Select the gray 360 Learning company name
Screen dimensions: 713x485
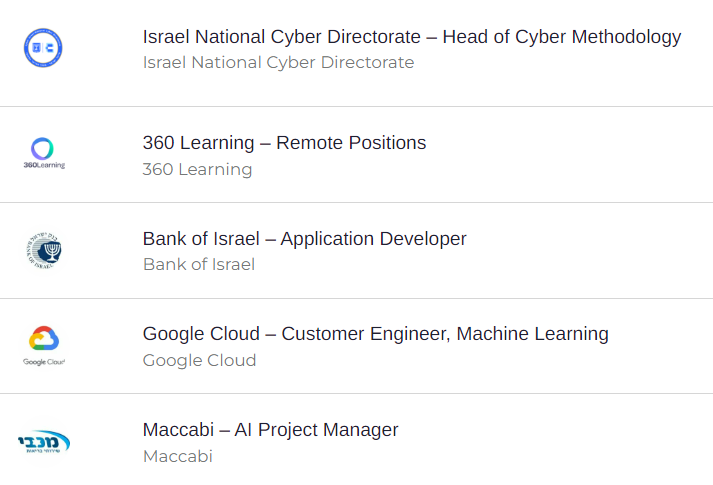tap(197, 169)
